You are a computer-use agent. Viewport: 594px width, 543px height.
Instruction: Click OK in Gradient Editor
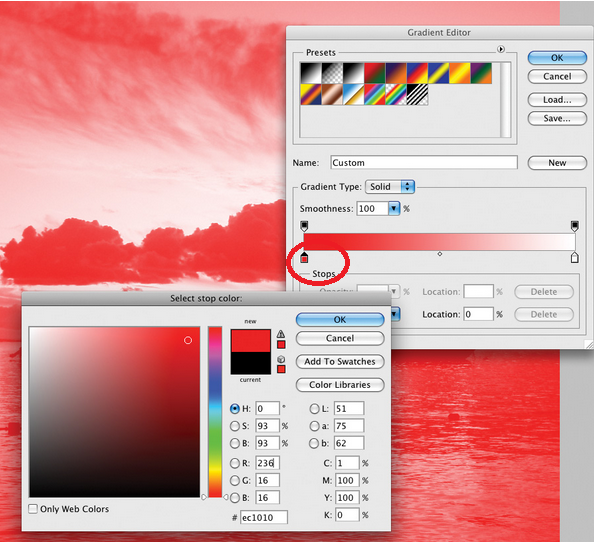pyautogui.click(x=557, y=58)
